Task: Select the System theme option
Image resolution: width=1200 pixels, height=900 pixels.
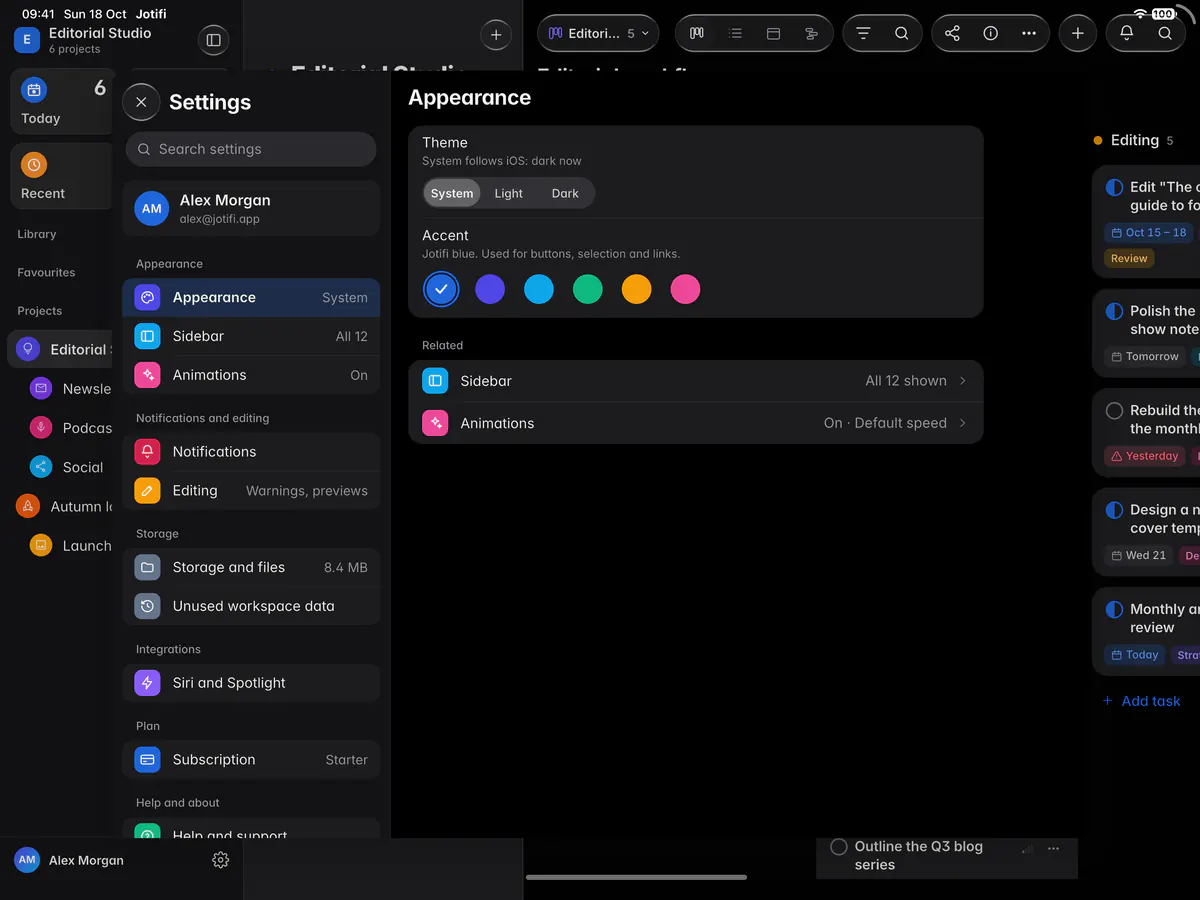Action: pos(452,193)
